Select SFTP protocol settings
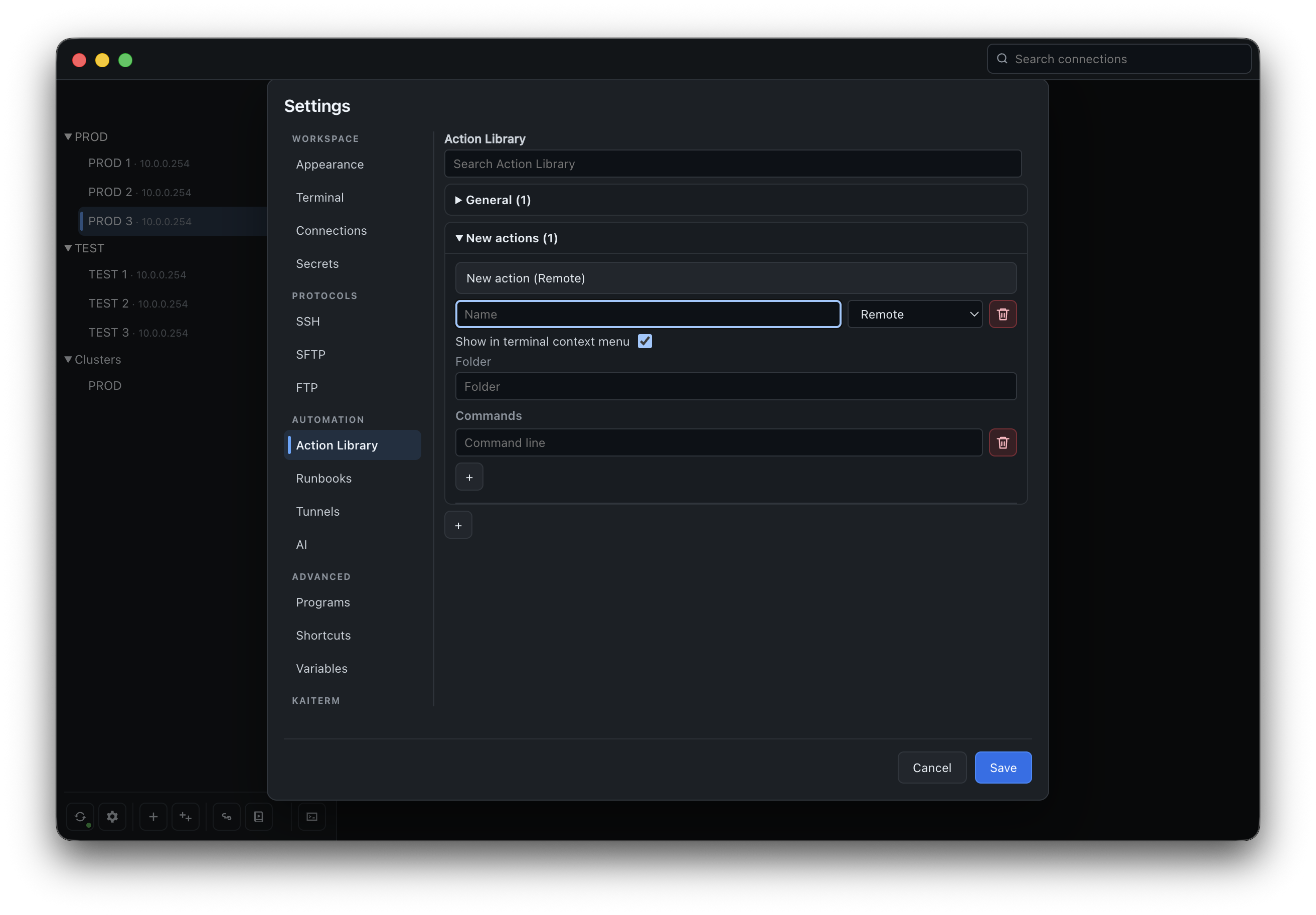Image resolution: width=1316 pixels, height=915 pixels. (353, 354)
